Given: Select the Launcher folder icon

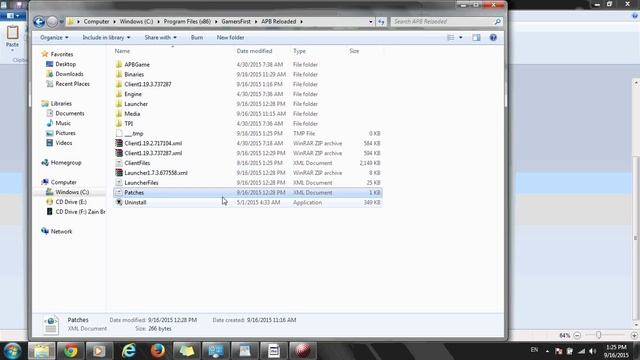Looking at the screenshot, I should [119, 104].
